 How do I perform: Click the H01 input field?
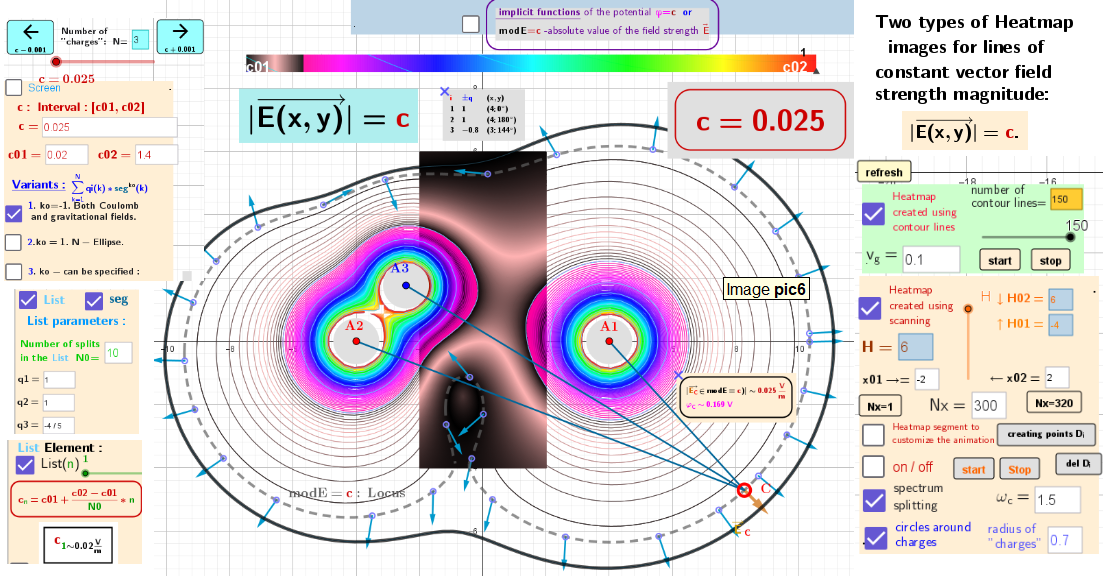(x=1061, y=324)
